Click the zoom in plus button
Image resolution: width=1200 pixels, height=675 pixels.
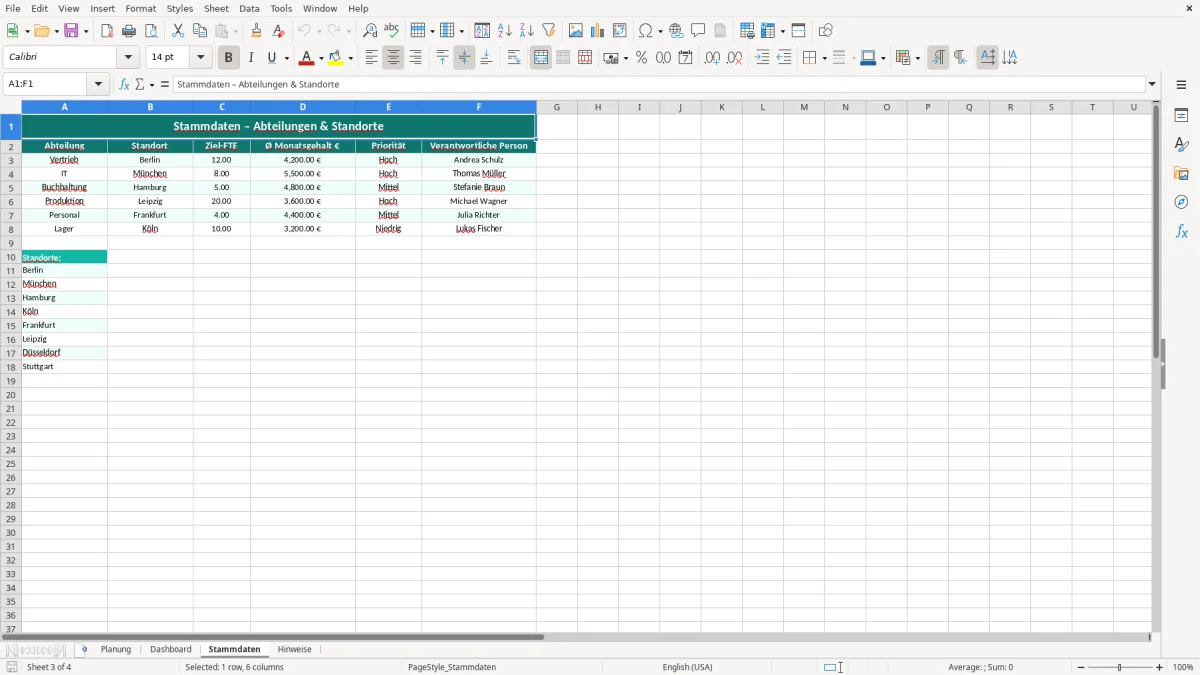[1160, 667]
